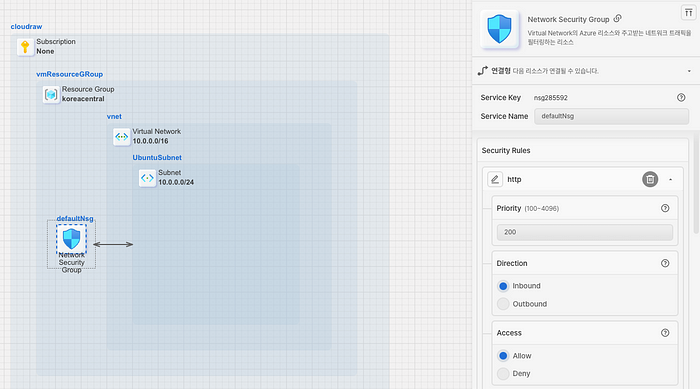Select Inbound direction
This screenshot has width=700, height=389.
pos(503,286)
